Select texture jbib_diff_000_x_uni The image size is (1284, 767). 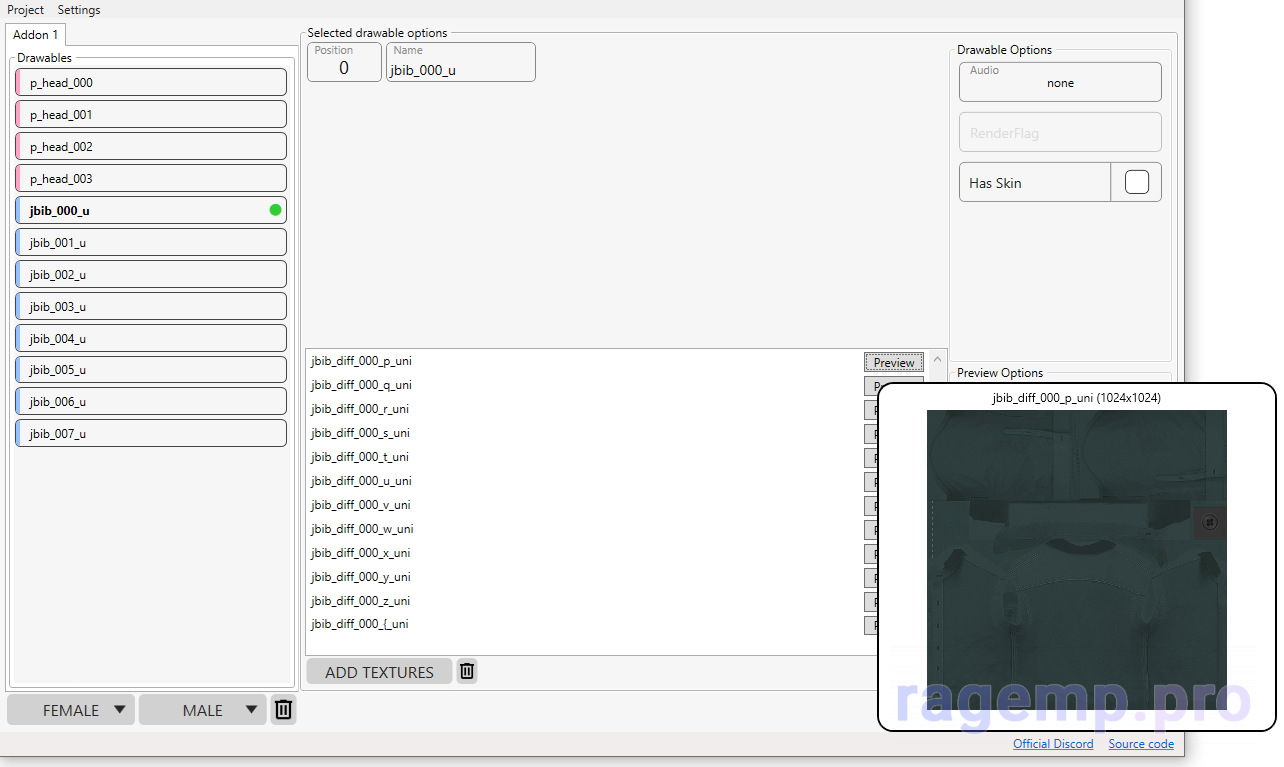pos(361,553)
